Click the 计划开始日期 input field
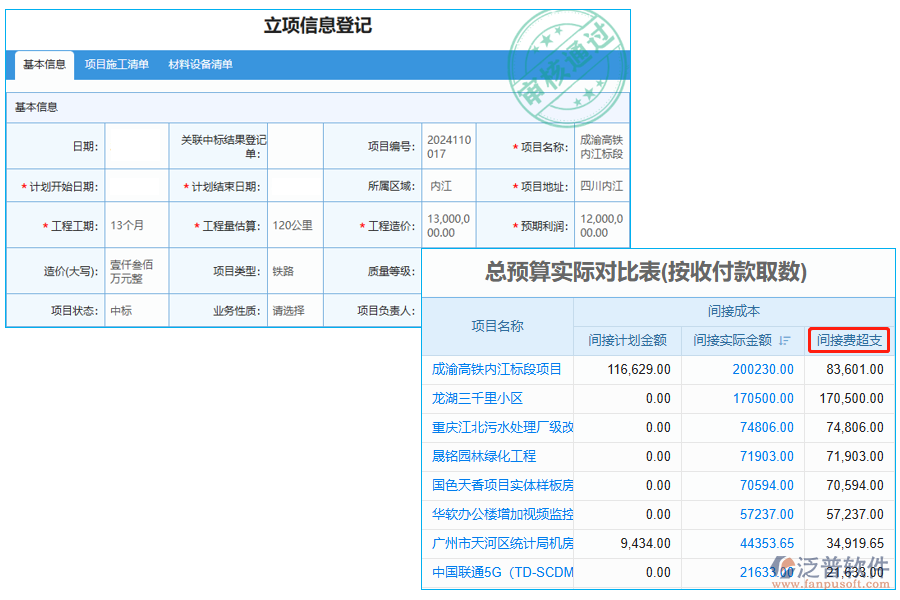The width and height of the screenshot is (900, 600). click(x=137, y=186)
